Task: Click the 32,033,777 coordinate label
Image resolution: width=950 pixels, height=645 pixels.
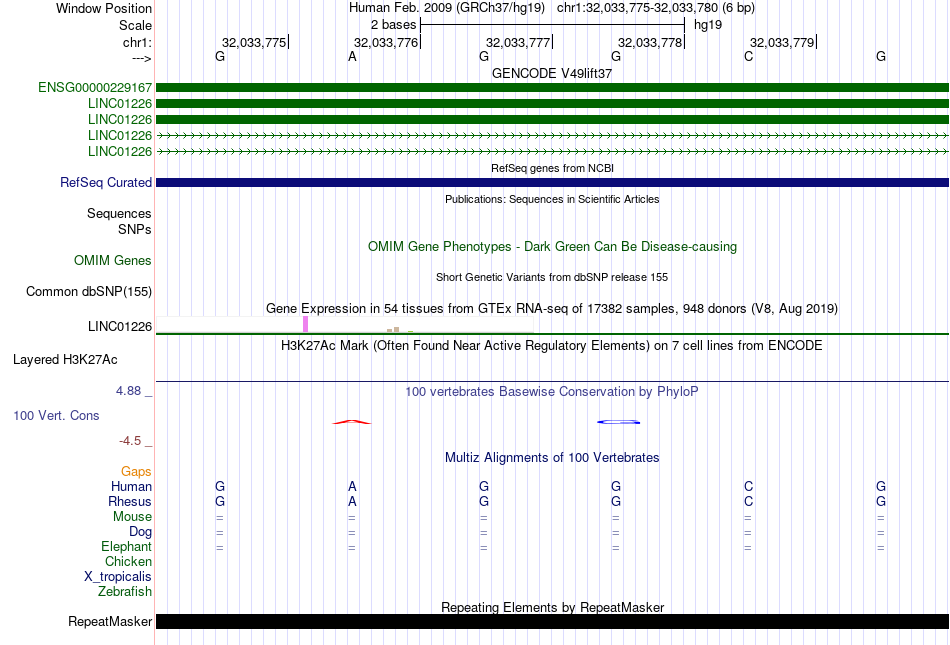Action: point(518,42)
